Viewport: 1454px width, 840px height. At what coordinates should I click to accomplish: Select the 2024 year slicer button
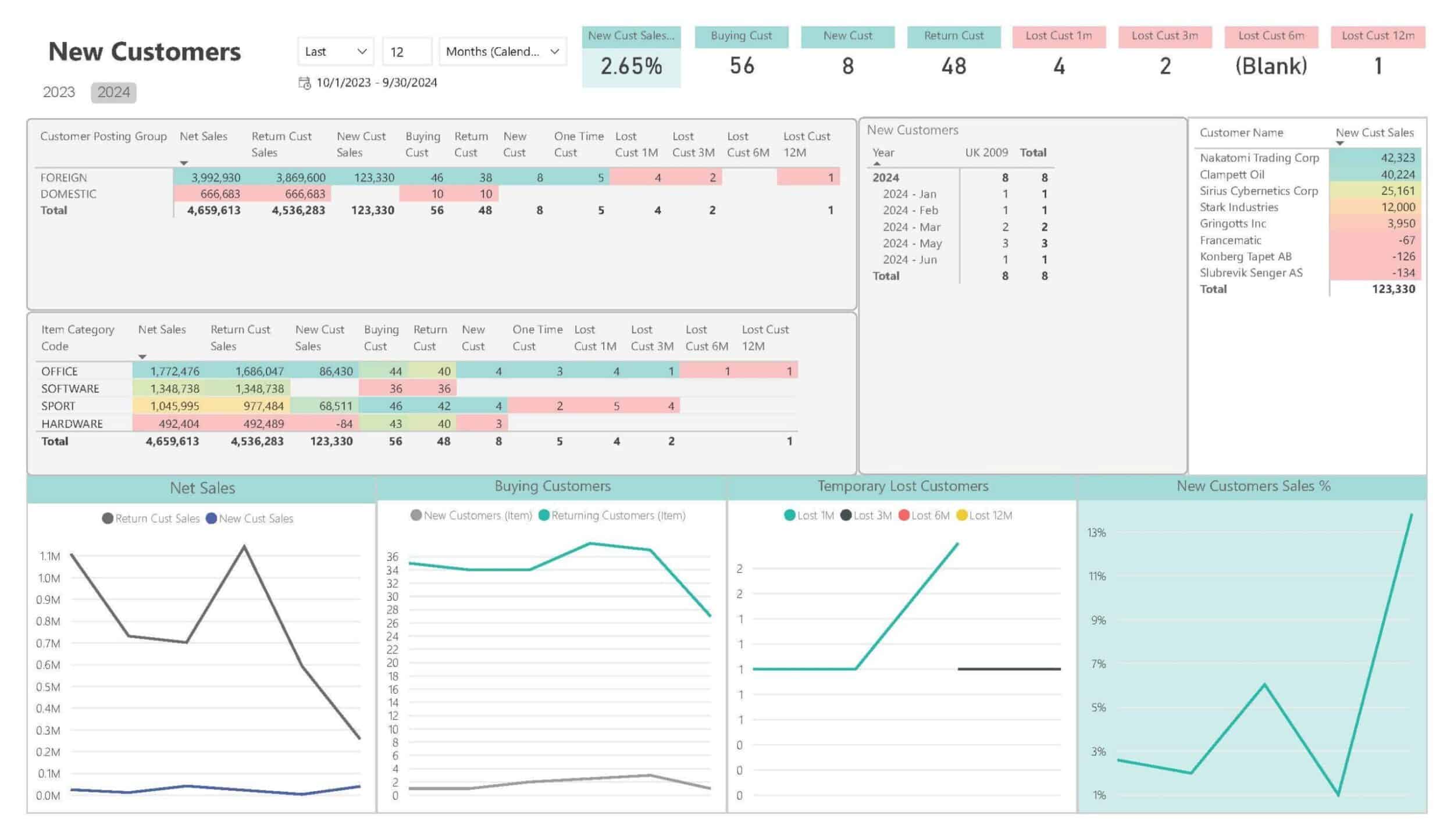pyautogui.click(x=113, y=91)
